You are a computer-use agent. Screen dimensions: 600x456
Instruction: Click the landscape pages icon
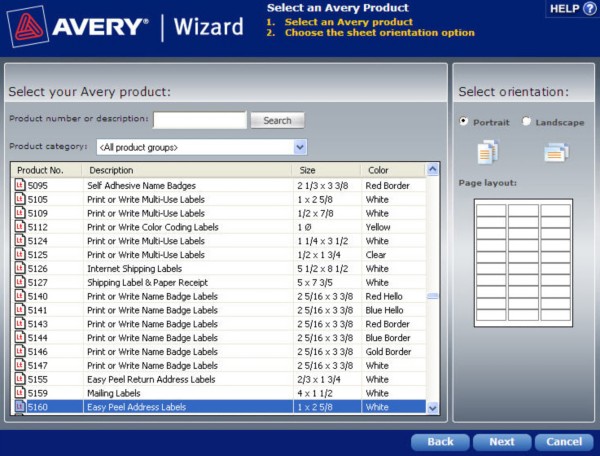(x=556, y=152)
